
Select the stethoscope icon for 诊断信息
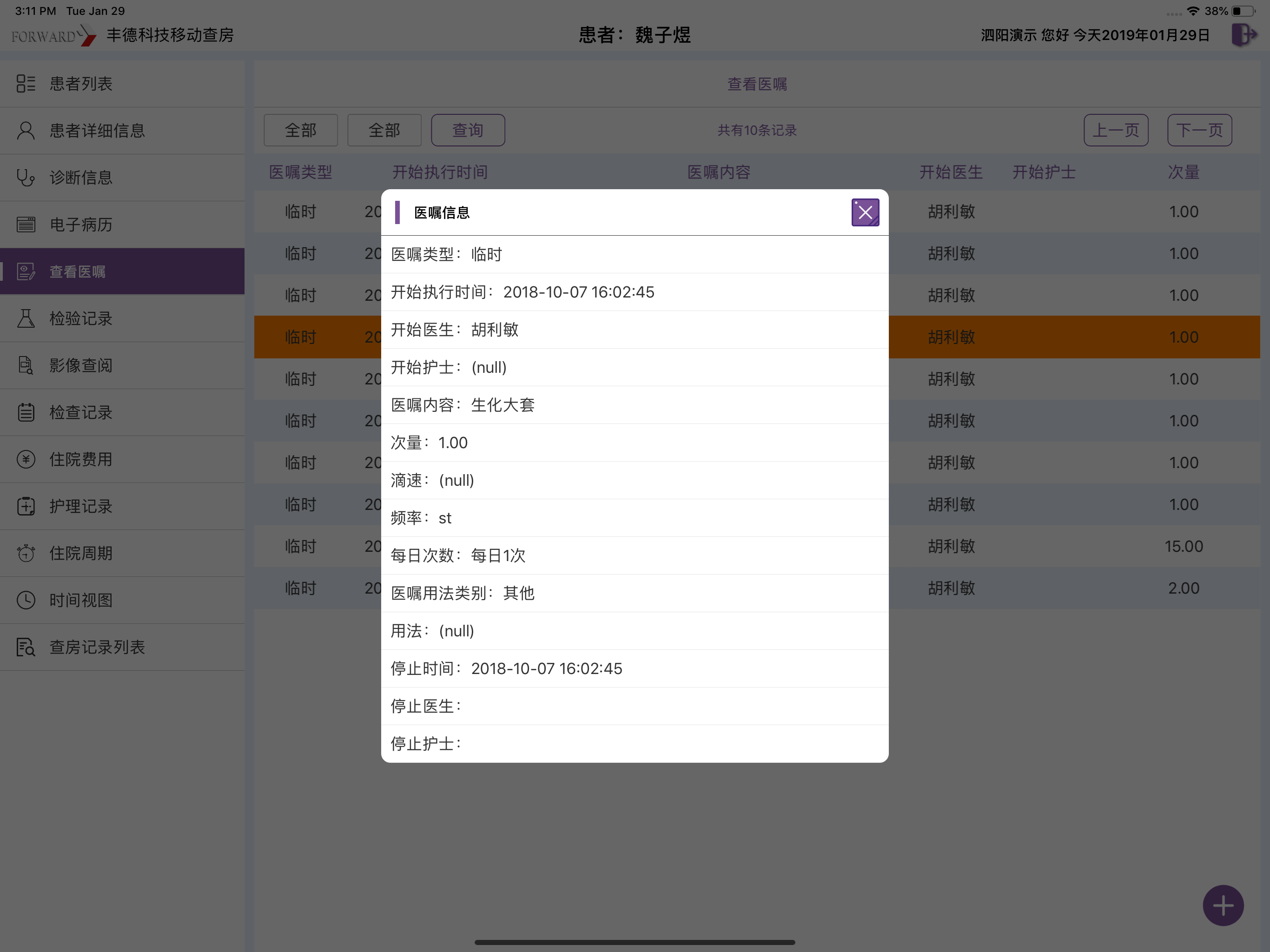(x=26, y=178)
